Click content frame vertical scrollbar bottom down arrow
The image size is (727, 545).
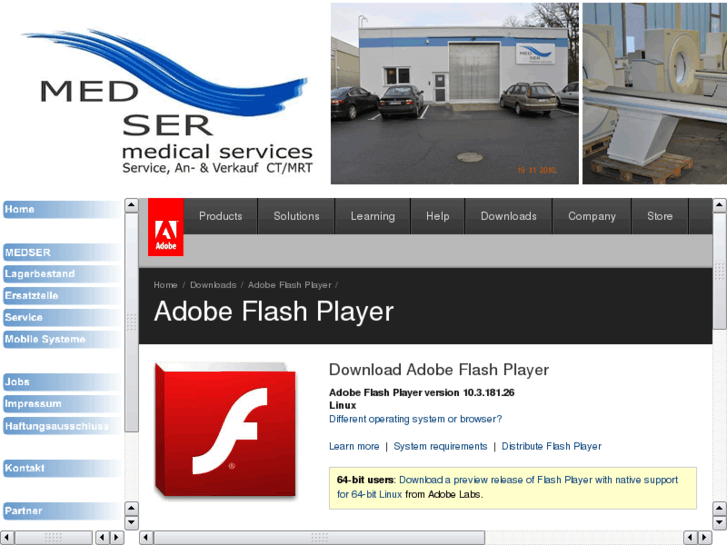720,522
